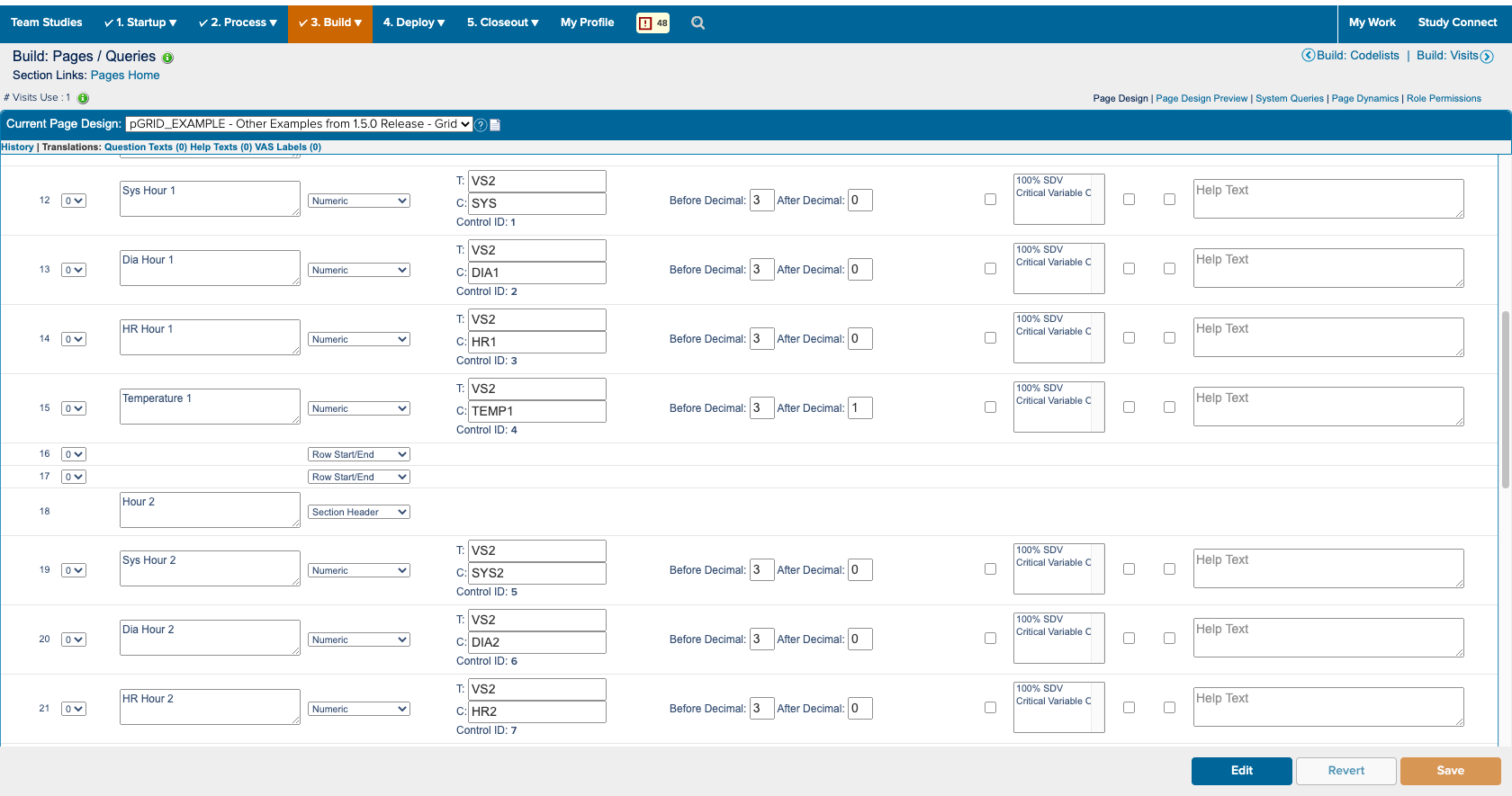Viewport: 1512px width, 796px height.
Task: Open the Page Design Preview link
Action: 1201,99
